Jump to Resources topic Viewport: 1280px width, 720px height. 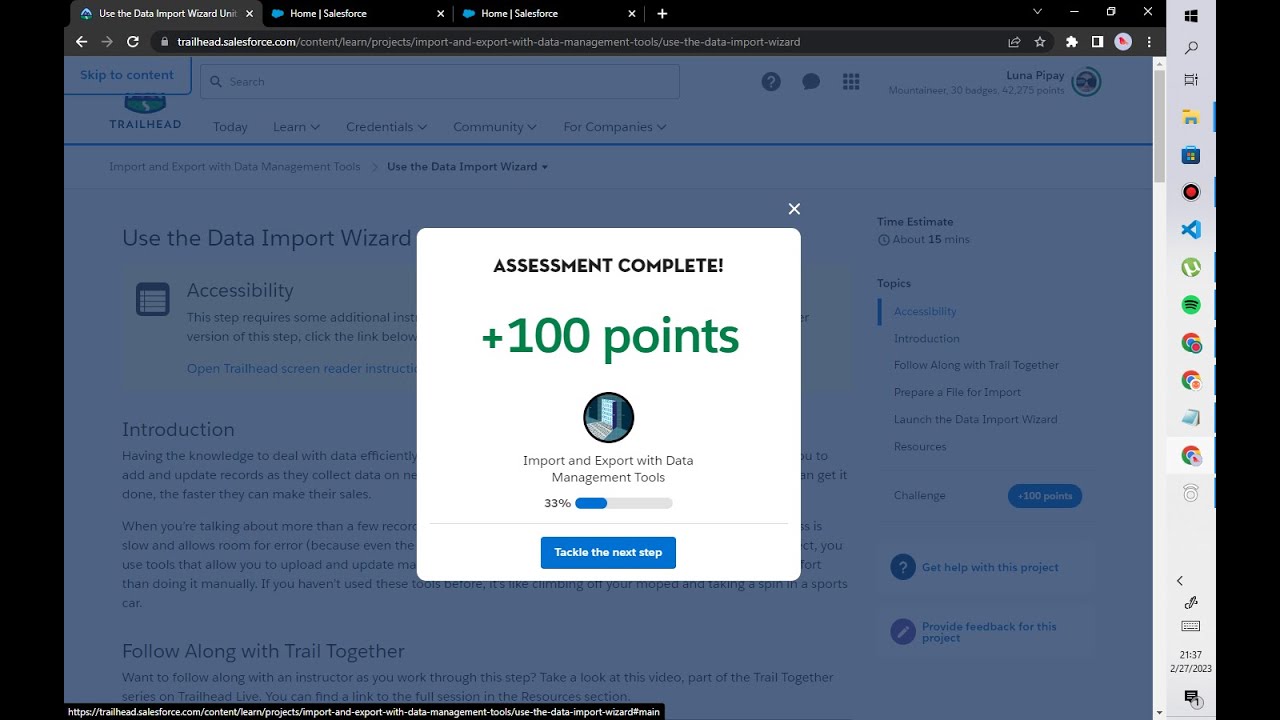[920, 446]
